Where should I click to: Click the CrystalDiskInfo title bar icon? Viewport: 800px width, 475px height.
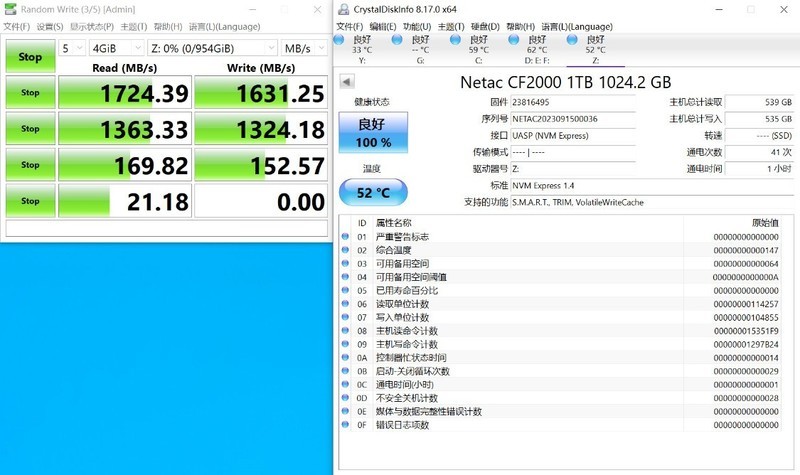click(x=342, y=10)
